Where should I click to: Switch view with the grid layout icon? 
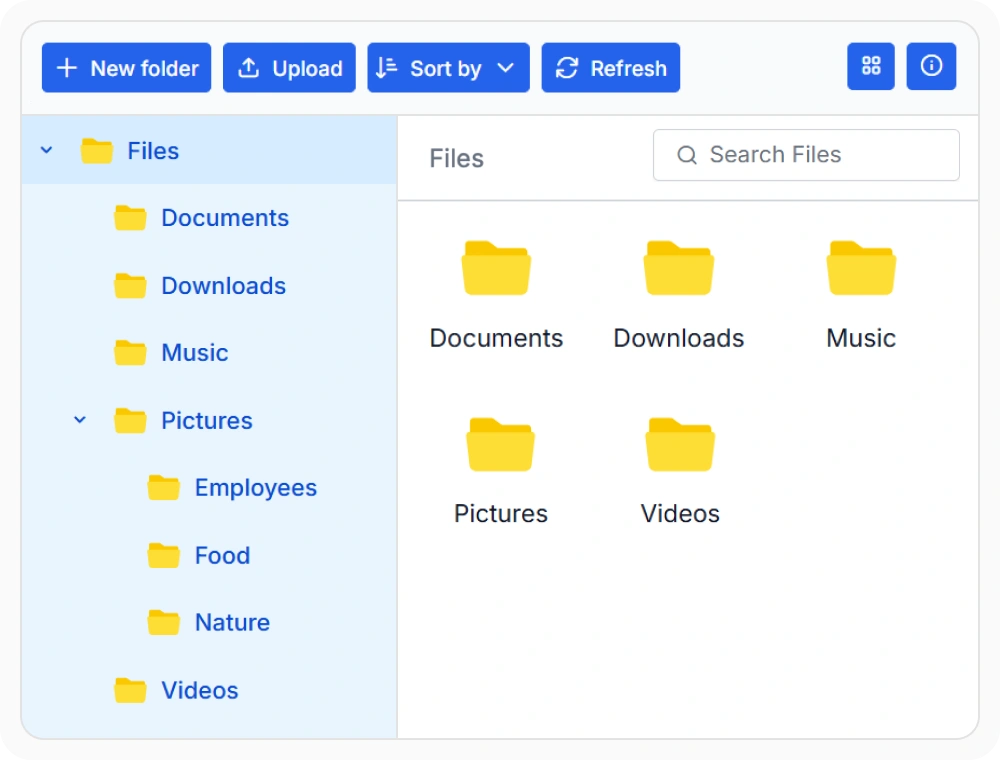pyautogui.click(x=871, y=66)
